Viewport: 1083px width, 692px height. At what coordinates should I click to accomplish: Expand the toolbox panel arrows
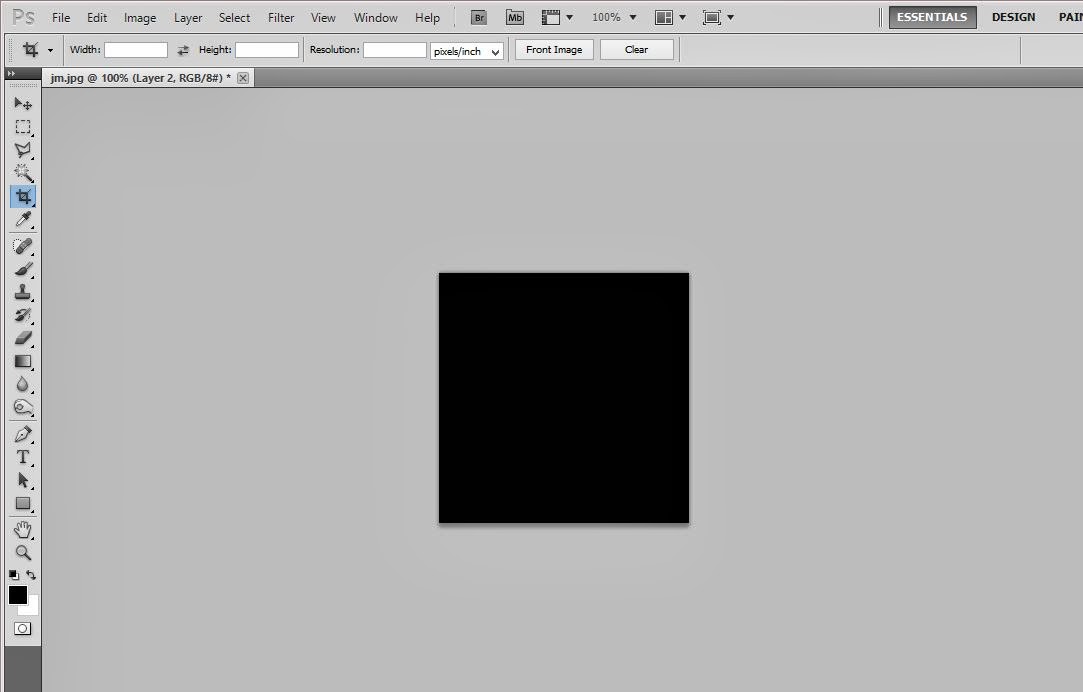[11, 73]
